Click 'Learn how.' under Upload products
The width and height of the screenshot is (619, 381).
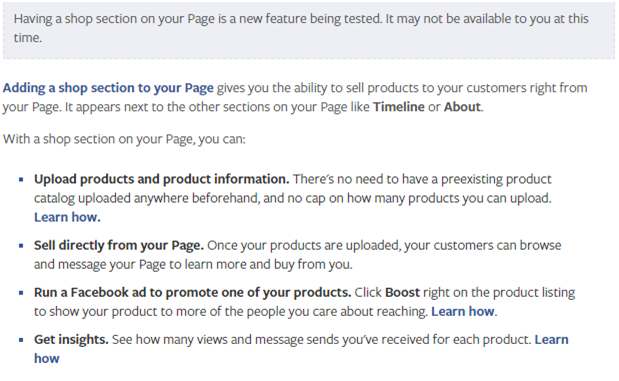(x=67, y=217)
